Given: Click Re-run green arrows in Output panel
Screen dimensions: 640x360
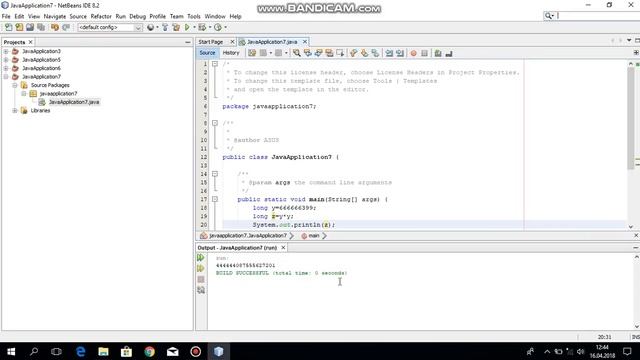Looking at the screenshot, I should [x=200, y=258].
